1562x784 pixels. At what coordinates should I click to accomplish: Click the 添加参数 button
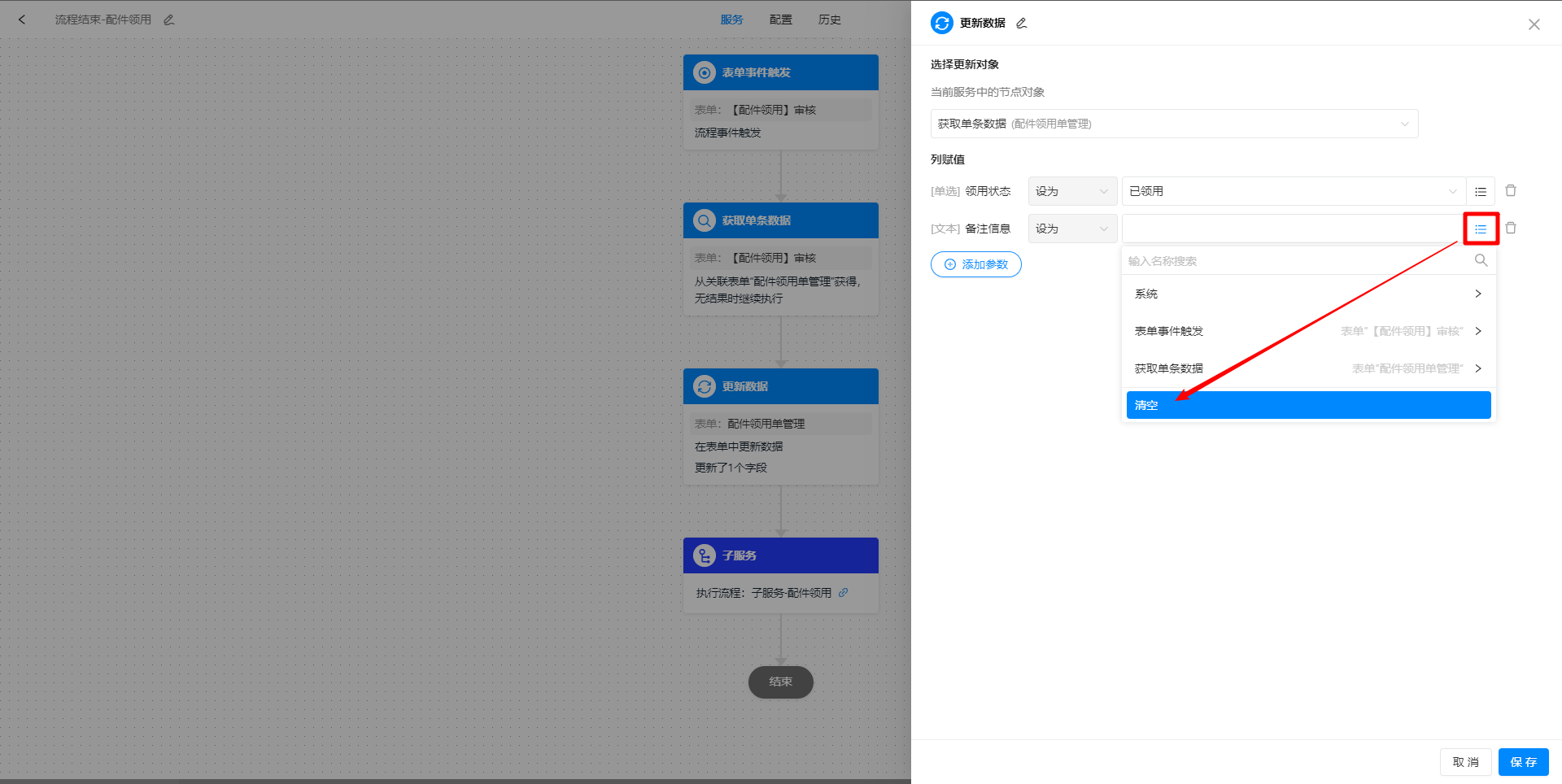pos(975,264)
